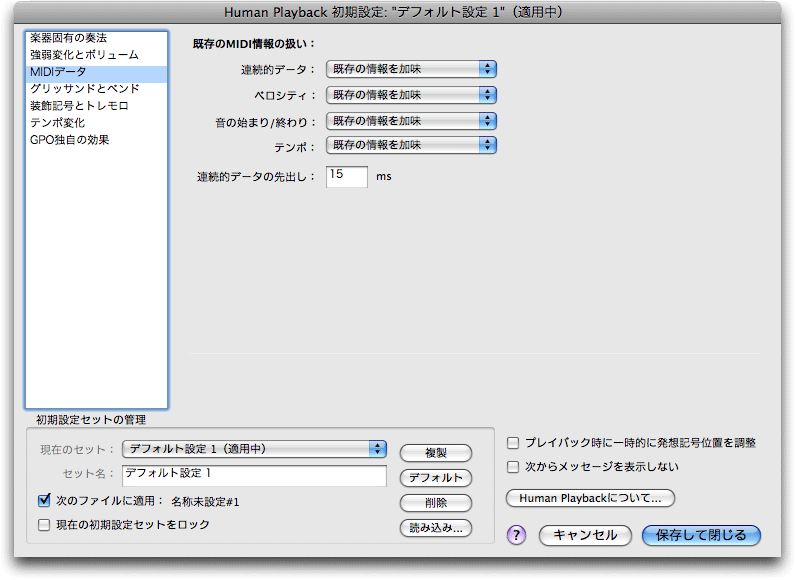The width and height of the screenshot is (795, 580).
Task: Click the デフォルト button
Action: click(436, 478)
